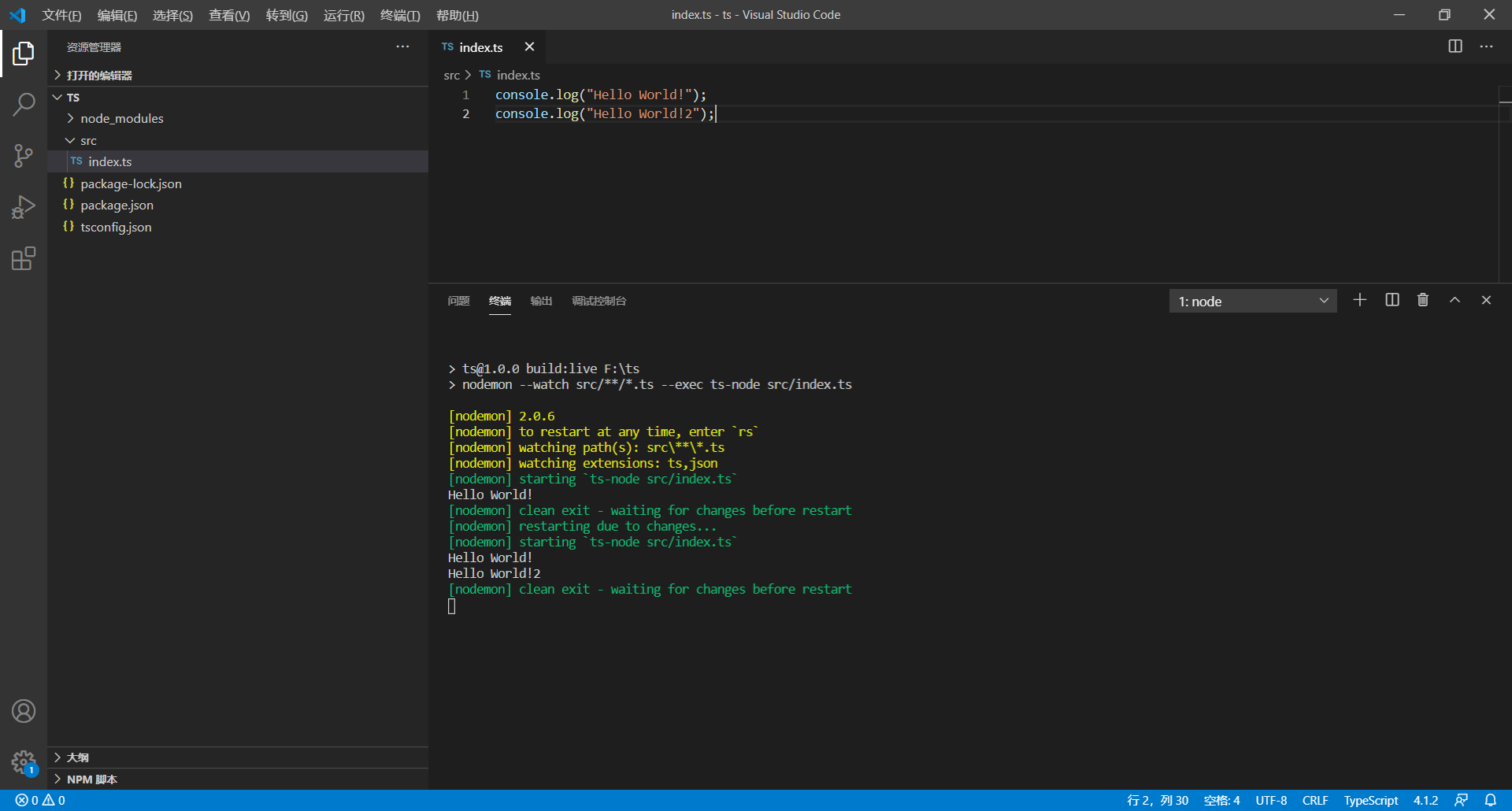Viewport: 1512px width, 811px height.
Task: Create a new terminal with plus icon
Action: tap(1359, 300)
